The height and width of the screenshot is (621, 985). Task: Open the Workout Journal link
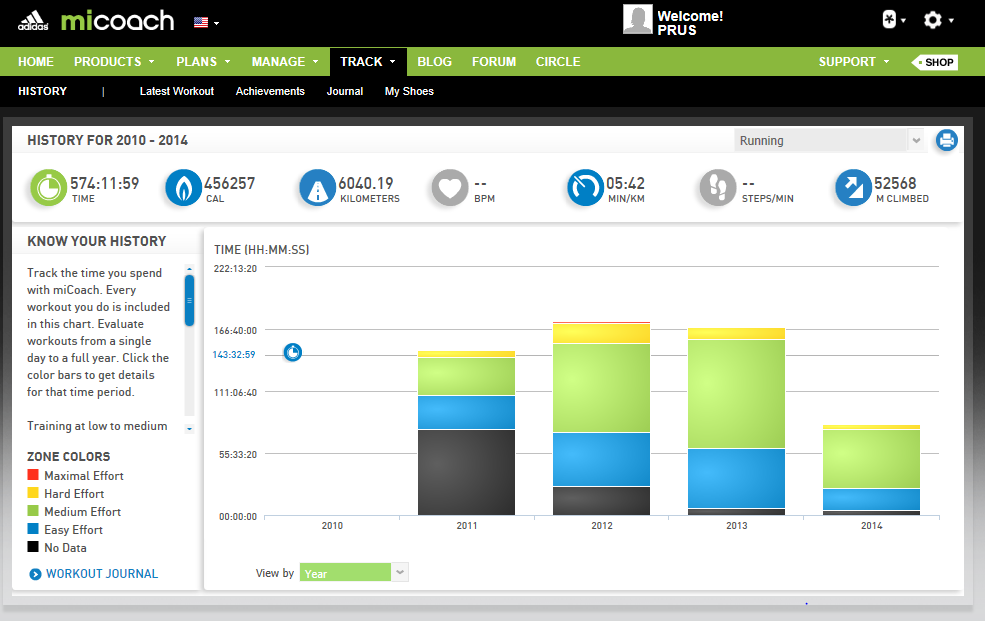[100, 574]
